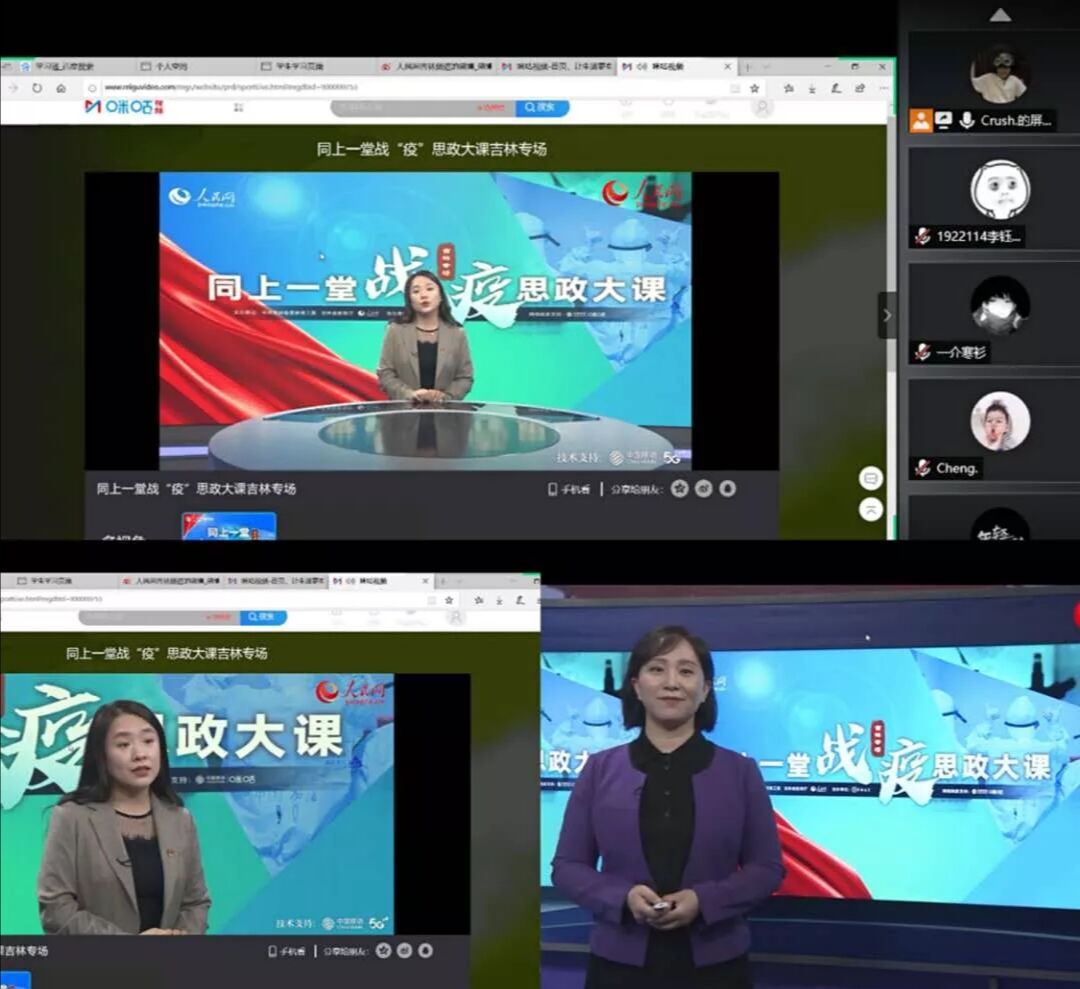This screenshot has height=989, width=1080.
Task: Click 手机看 link under the upper video
Action: [x=569, y=489]
